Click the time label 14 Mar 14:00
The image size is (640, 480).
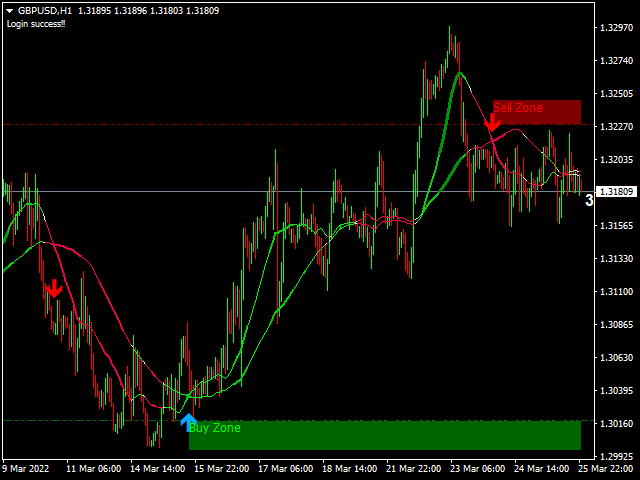158,469
